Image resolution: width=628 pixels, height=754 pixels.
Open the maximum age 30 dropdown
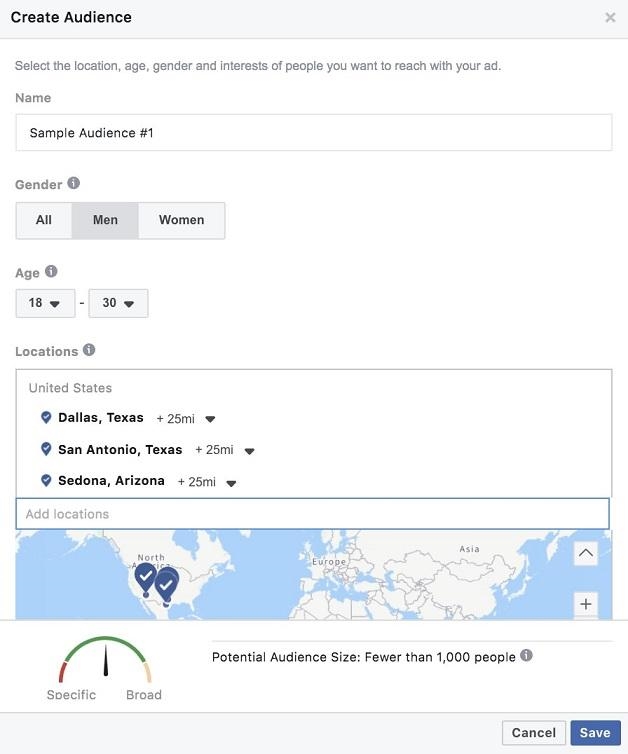(x=118, y=303)
